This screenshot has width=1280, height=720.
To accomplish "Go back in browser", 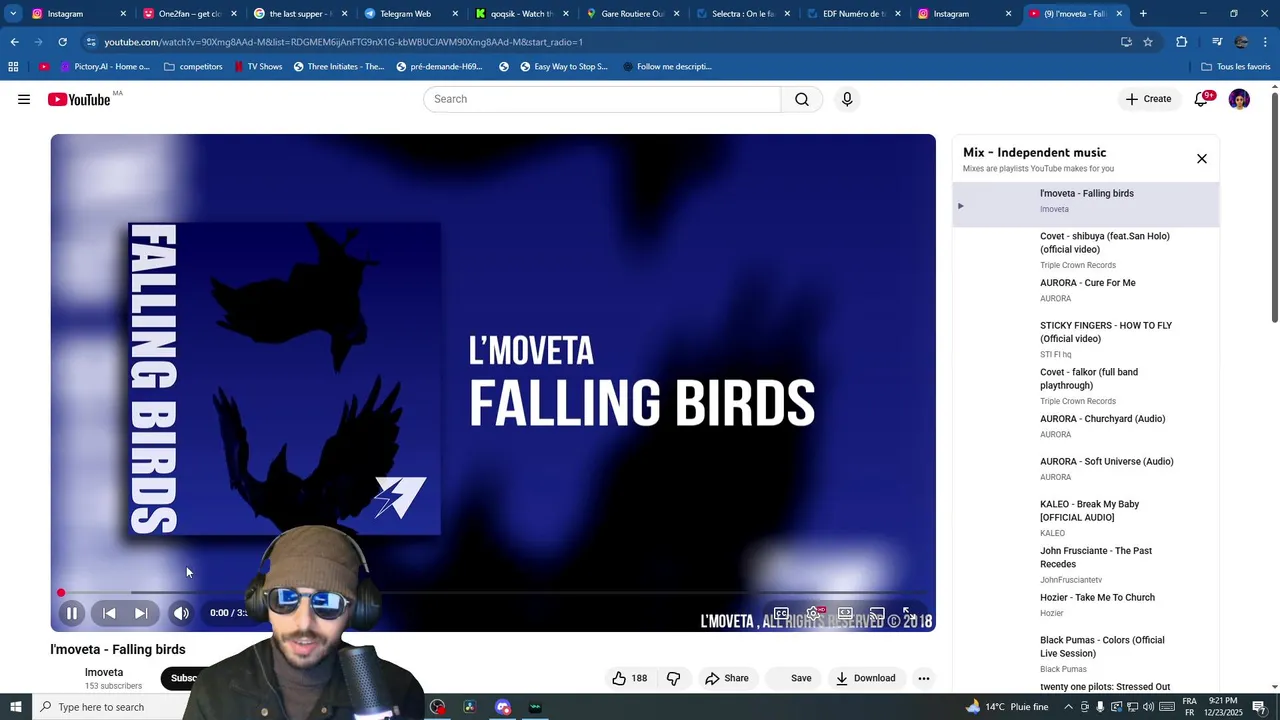I will [x=14, y=42].
